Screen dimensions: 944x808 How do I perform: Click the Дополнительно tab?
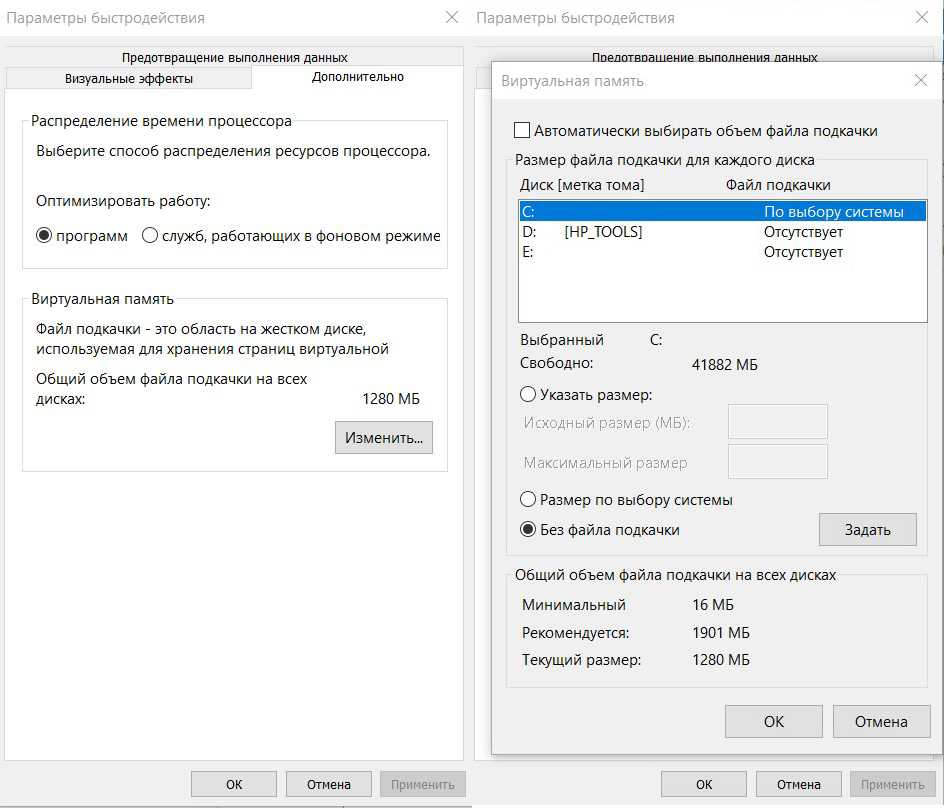pos(358,77)
